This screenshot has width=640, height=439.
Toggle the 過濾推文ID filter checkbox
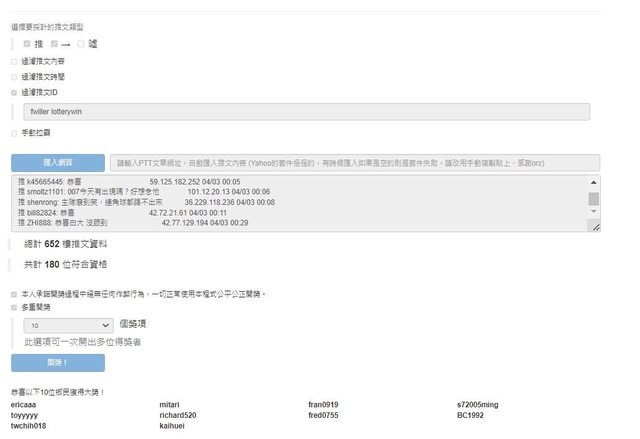pyautogui.click(x=14, y=92)
